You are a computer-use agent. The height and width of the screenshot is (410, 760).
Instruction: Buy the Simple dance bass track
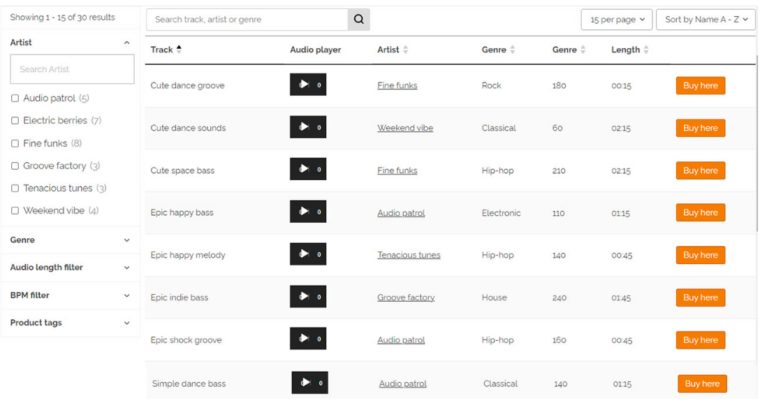click(x=702, y=384)
